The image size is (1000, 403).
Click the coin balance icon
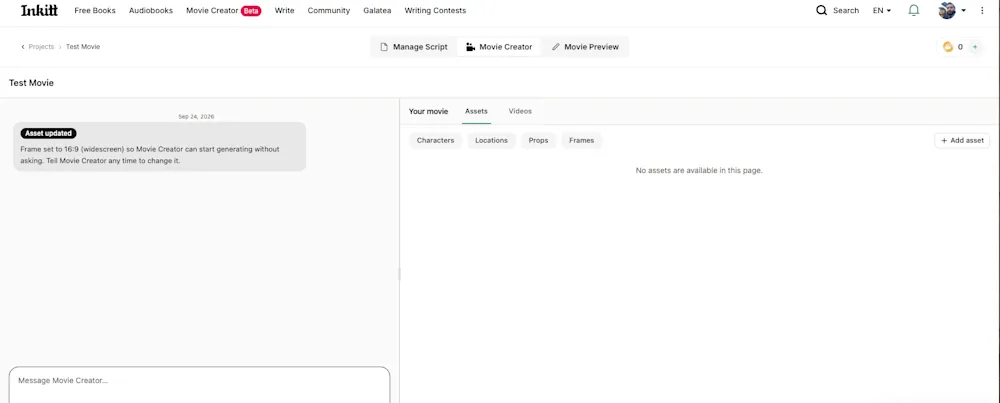(x=948, y=47)
